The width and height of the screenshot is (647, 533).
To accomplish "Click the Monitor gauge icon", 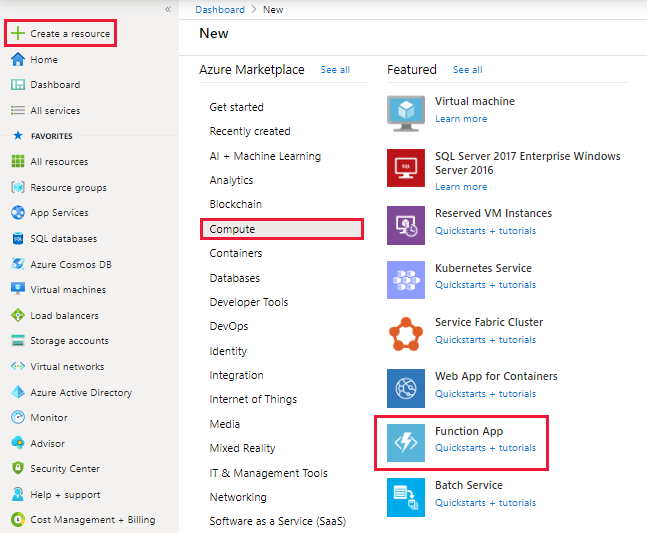I will tap(18, 417).
